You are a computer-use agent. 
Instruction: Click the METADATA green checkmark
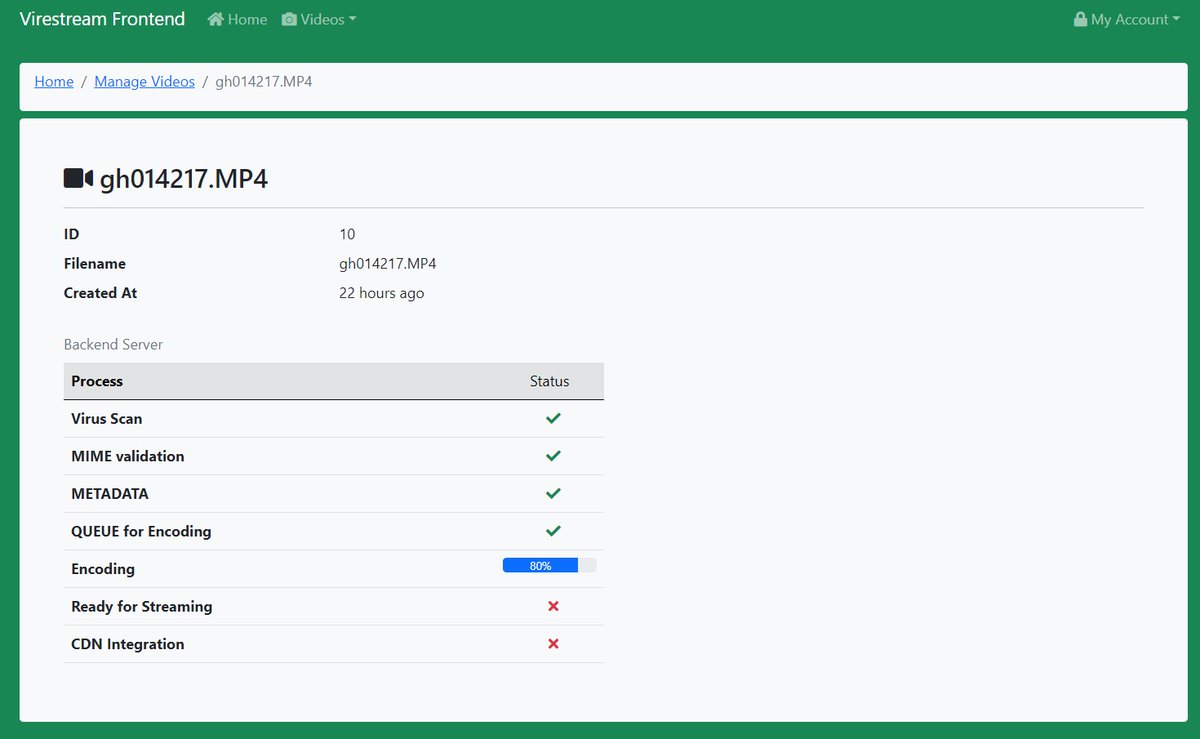(553, 493)
